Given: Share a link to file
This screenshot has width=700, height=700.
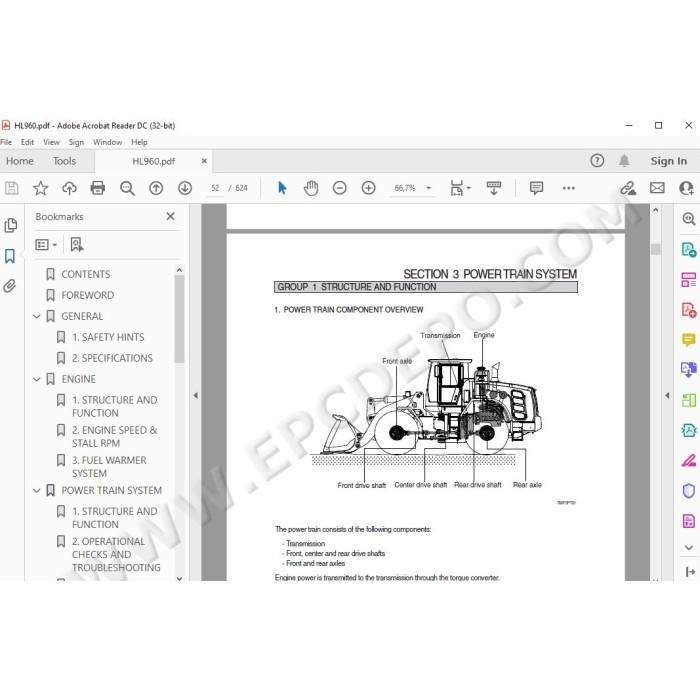Looking at the screenshot, I should [x=628, y=188].
